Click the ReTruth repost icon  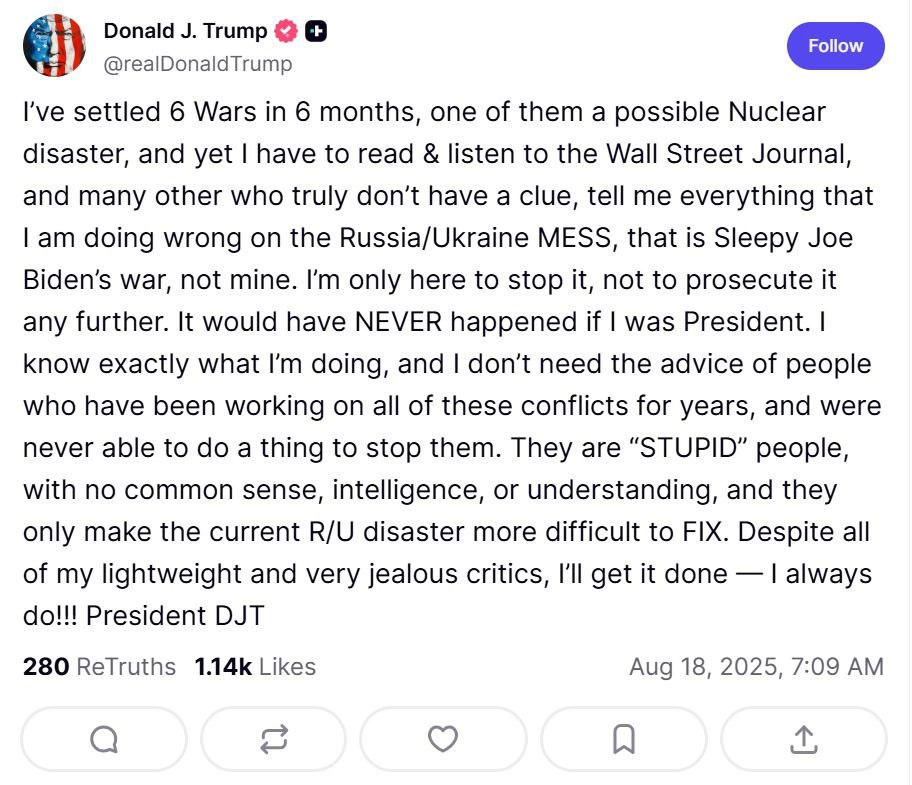(x=273, y=739)
